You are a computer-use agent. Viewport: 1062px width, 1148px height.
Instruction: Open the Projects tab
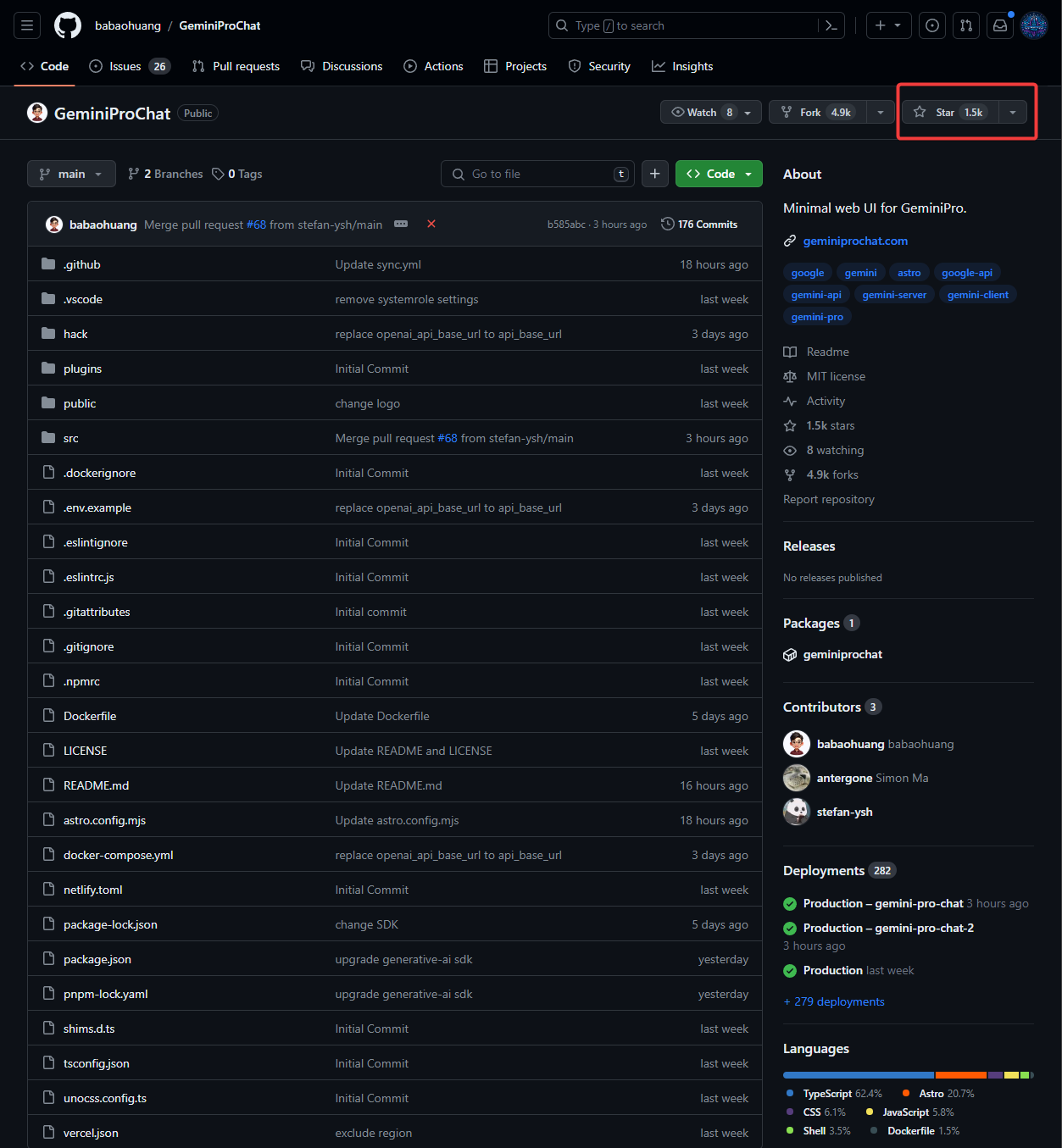pos(515,66)
